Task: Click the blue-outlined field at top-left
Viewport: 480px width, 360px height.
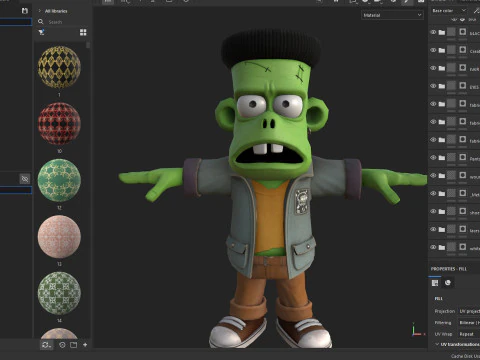Action: pyautogui.click(x=16, y=22)
